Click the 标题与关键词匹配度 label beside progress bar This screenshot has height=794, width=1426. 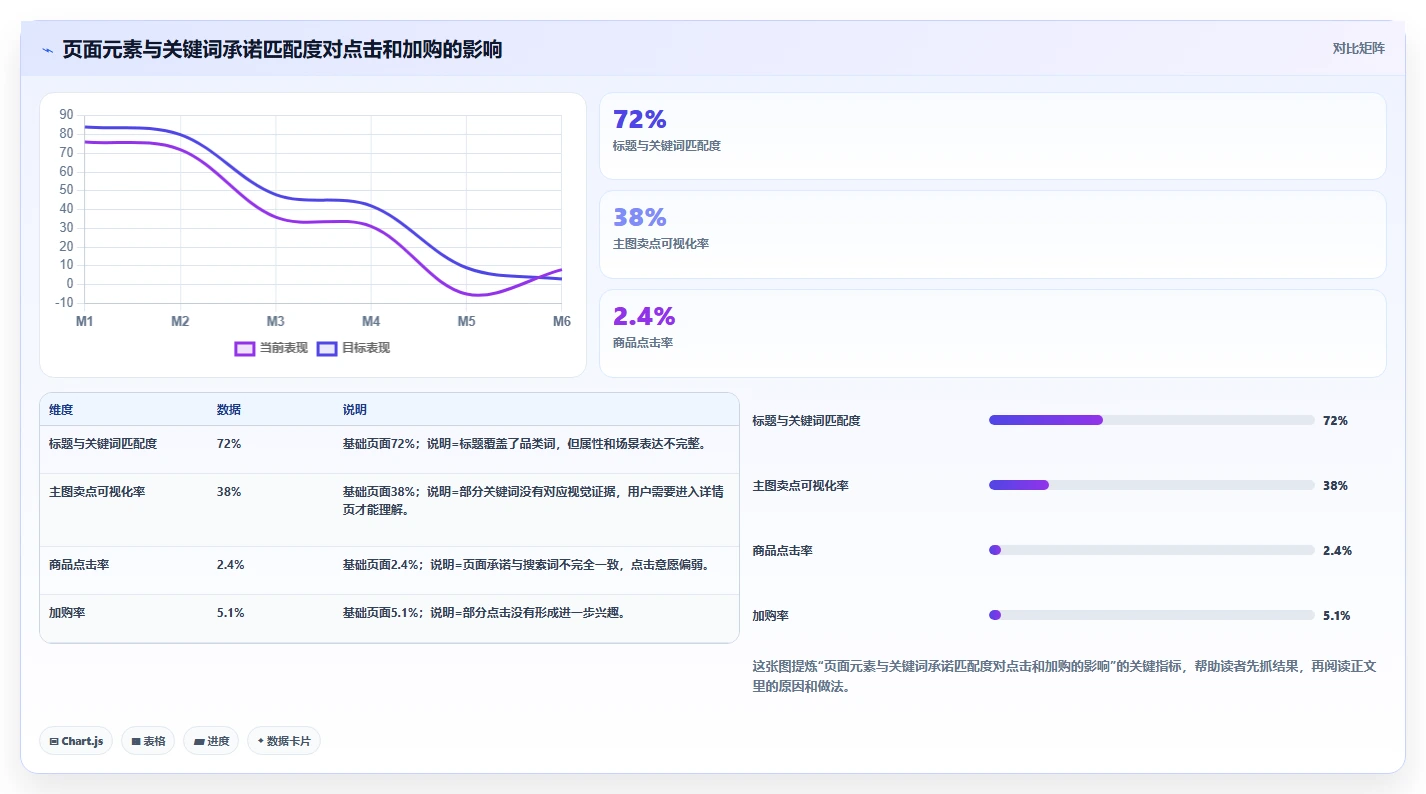[806, 420]
